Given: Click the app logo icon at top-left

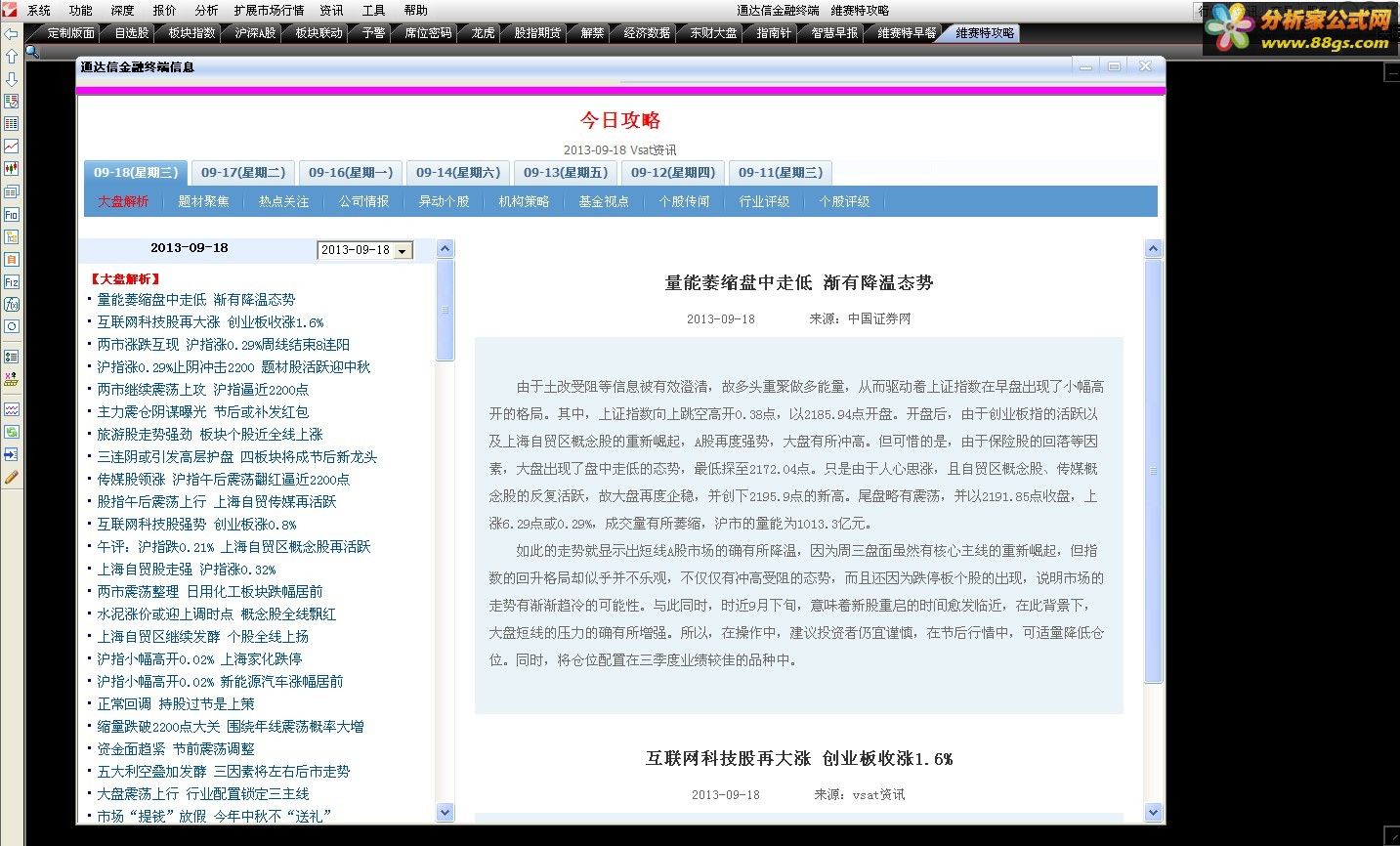Looking at the screenshot, I should (x=10, y=10).
